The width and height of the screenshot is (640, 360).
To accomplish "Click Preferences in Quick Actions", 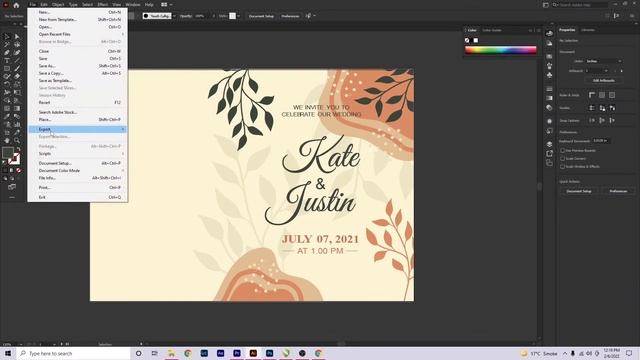I will [618, 191].
